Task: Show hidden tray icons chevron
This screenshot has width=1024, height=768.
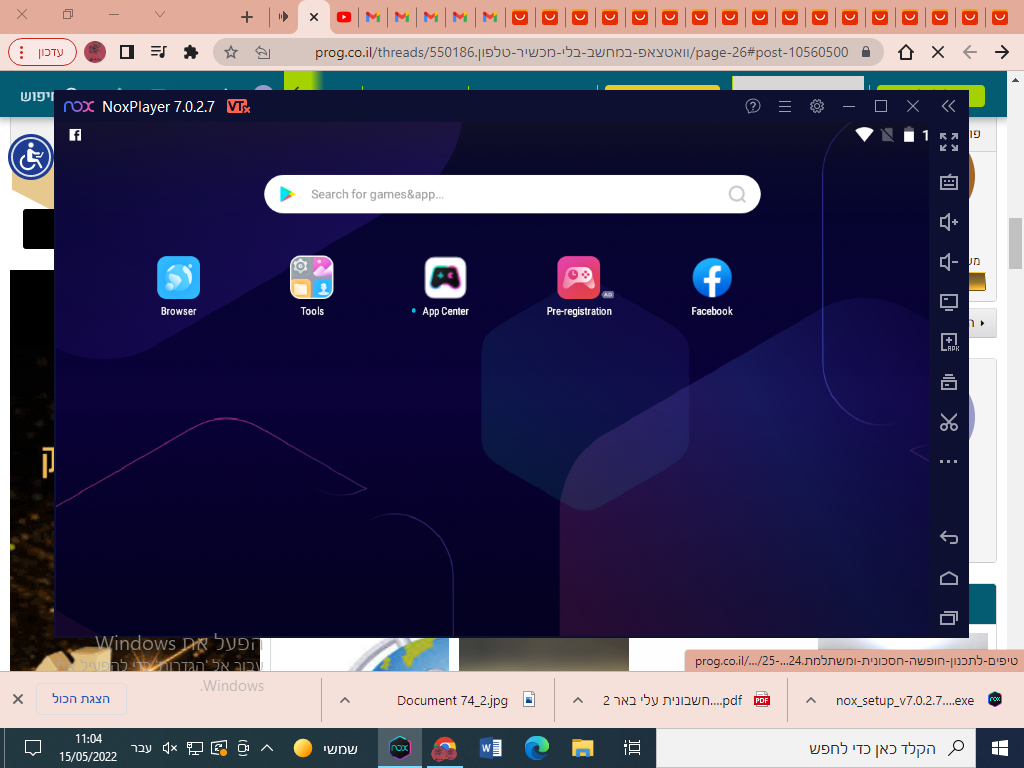Action: pyautogui.click(x=267, y=748)
